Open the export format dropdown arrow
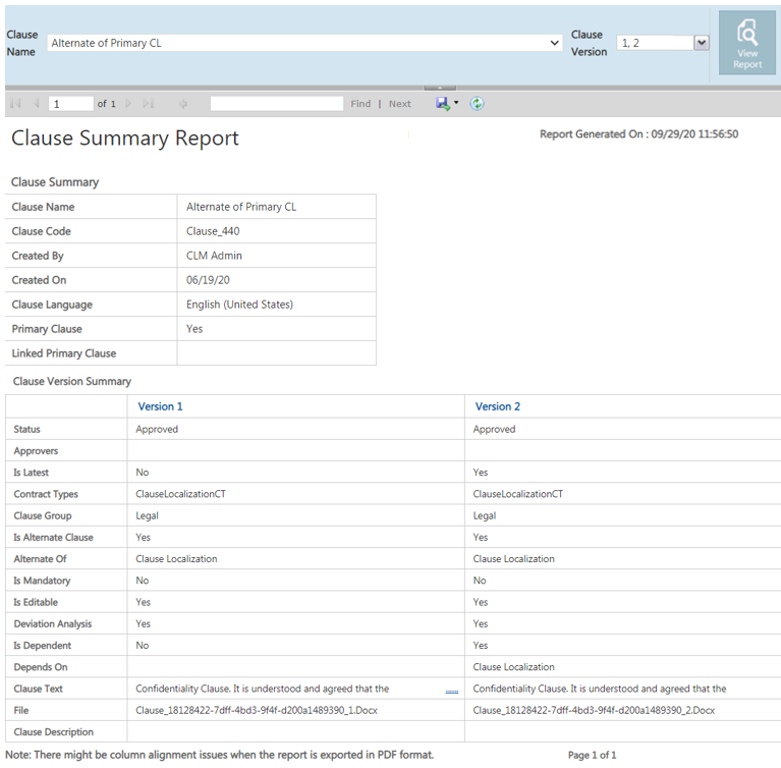The width and height of the screenshot is (781, 768). [x=456, y=103]
